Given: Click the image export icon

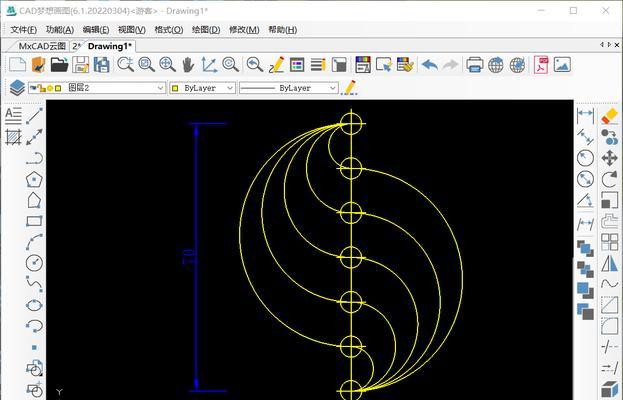Looking at the screenshot, I should [x=562, y=64].
